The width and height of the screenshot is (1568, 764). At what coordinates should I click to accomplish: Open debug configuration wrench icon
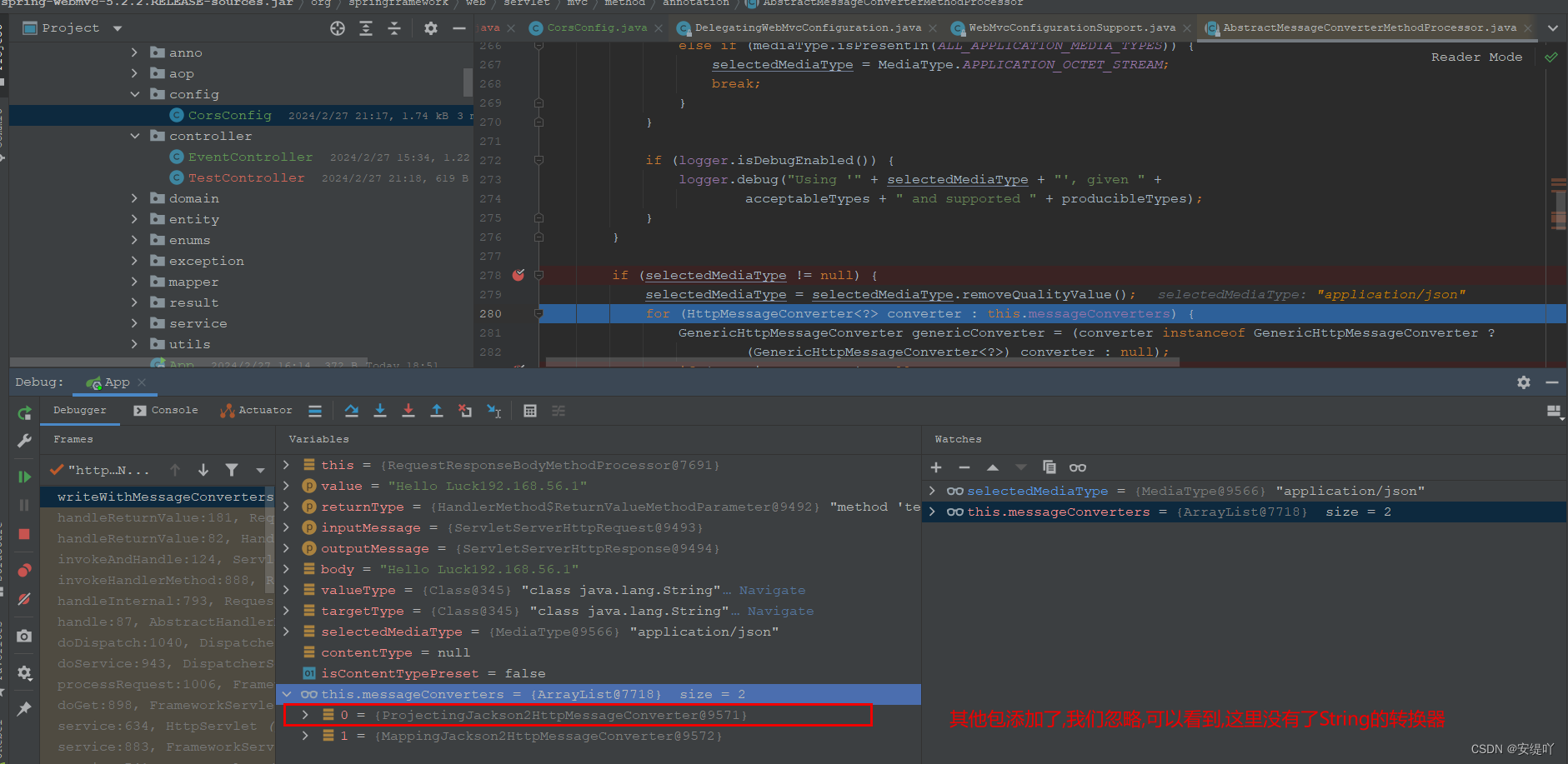coord(24,441)
